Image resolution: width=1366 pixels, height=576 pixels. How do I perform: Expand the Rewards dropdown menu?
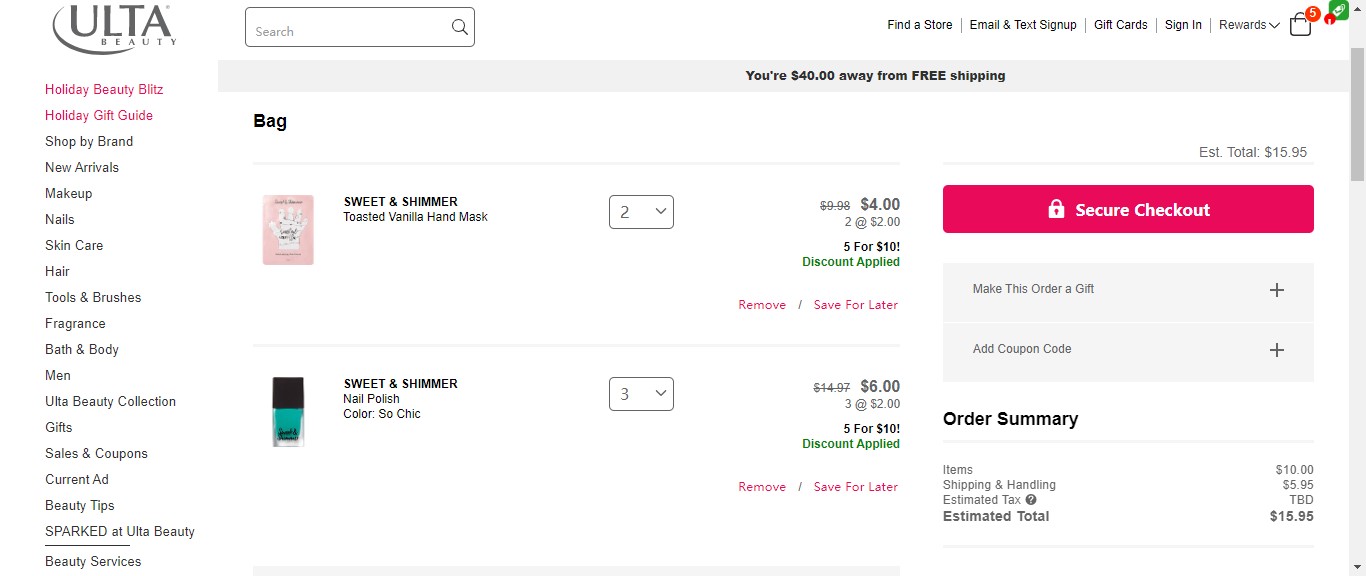coord(1249,25)
